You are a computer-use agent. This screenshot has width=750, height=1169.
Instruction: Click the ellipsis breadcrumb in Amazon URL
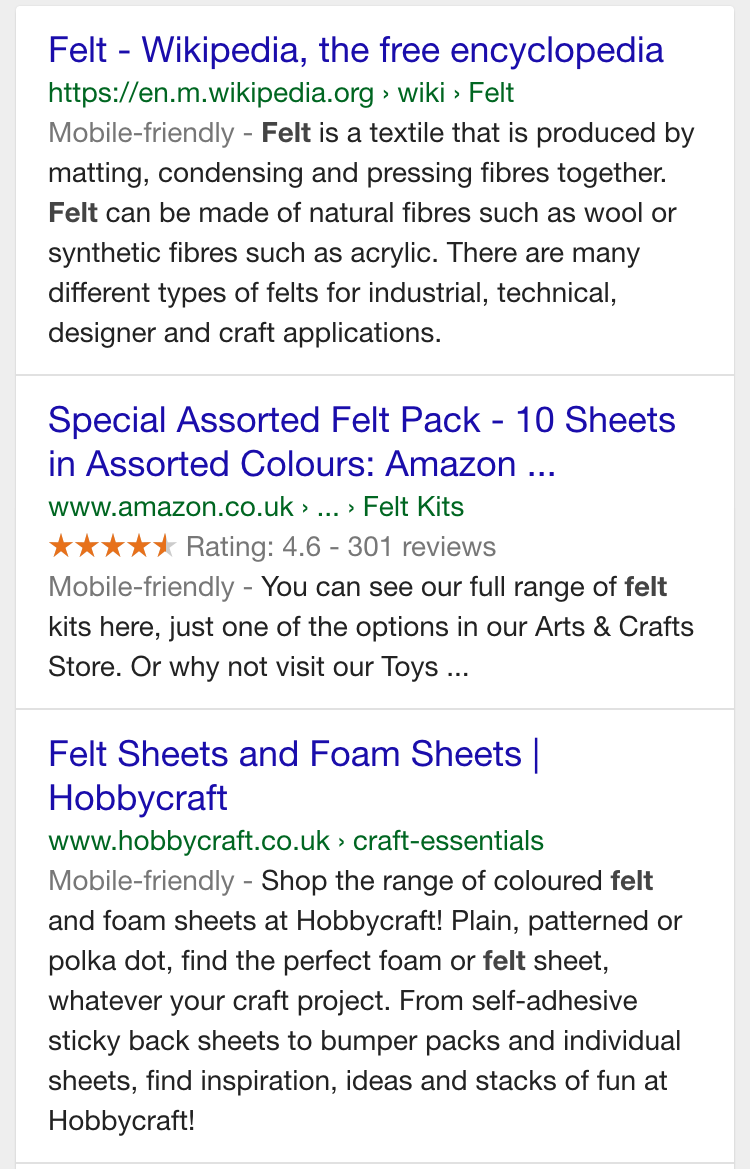coord(327,506)
